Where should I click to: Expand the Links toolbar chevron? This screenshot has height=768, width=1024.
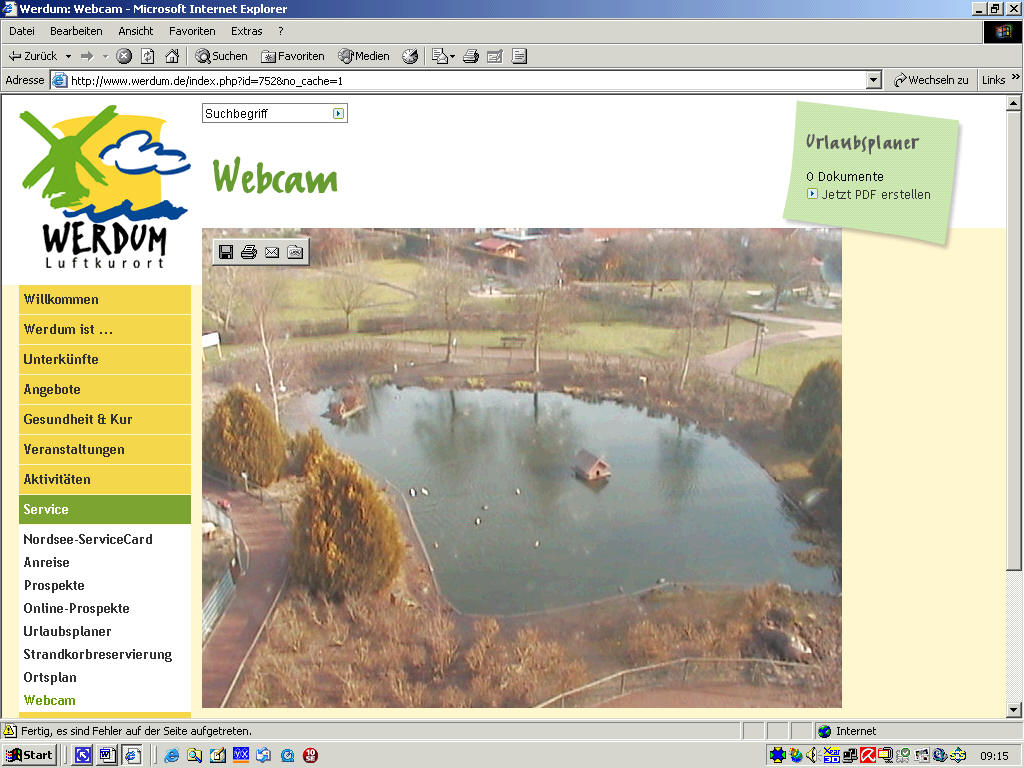pyautogui.click(x=1016, y=77)
